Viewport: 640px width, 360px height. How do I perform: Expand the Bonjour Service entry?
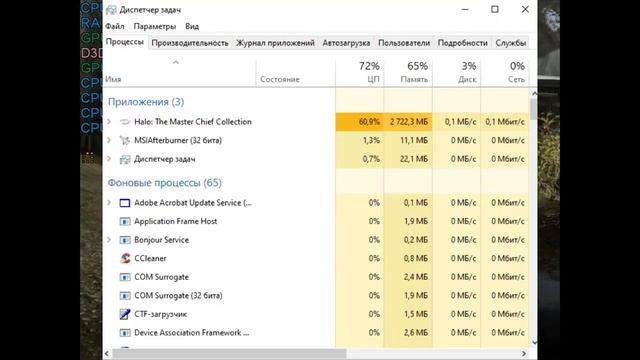[x=109, y=240]
